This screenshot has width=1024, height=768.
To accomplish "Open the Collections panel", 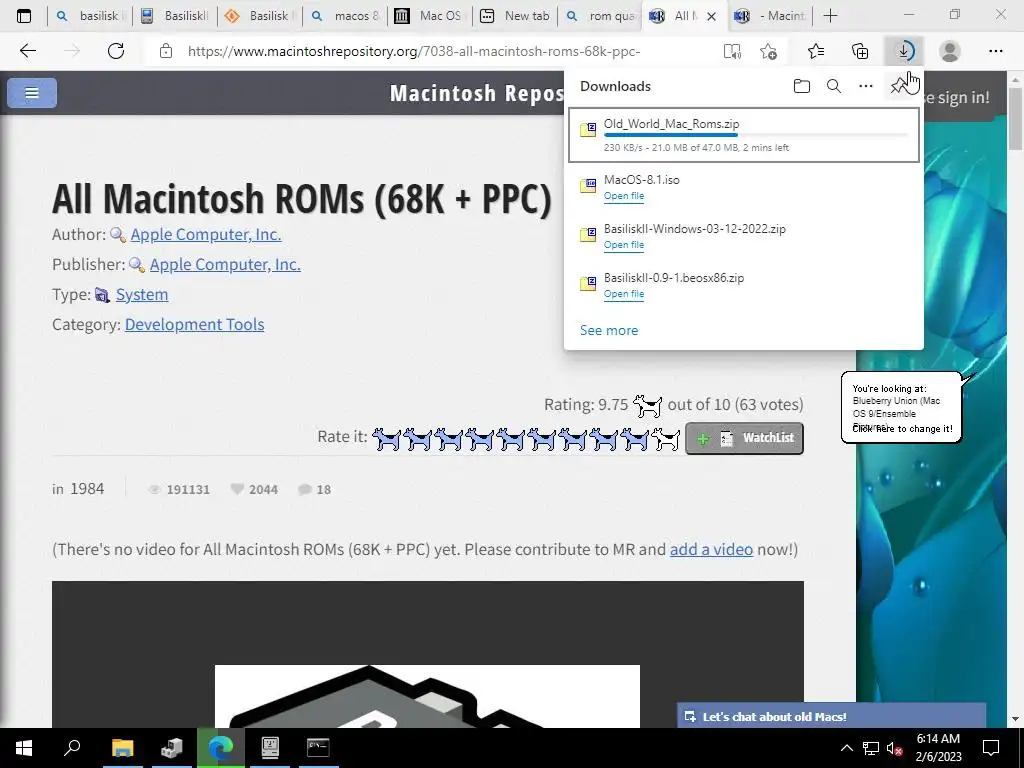I will pos(860,51).
